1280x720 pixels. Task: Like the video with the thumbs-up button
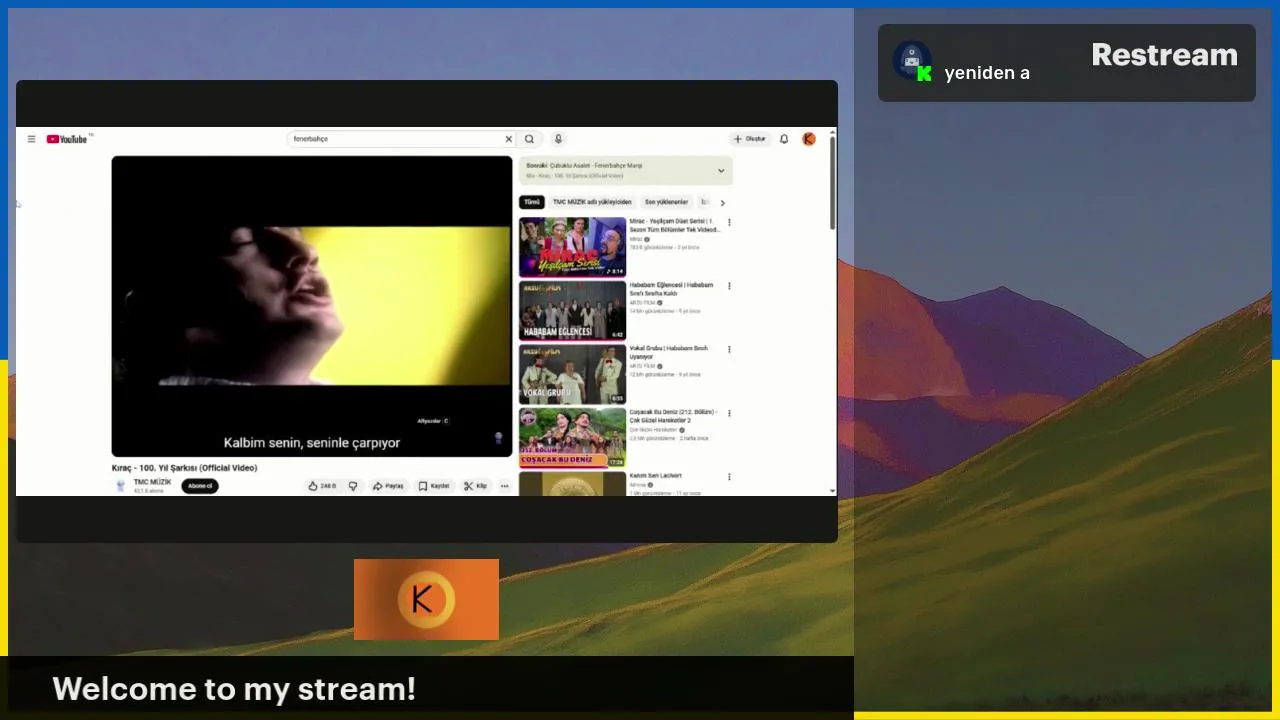pos(322,486)
